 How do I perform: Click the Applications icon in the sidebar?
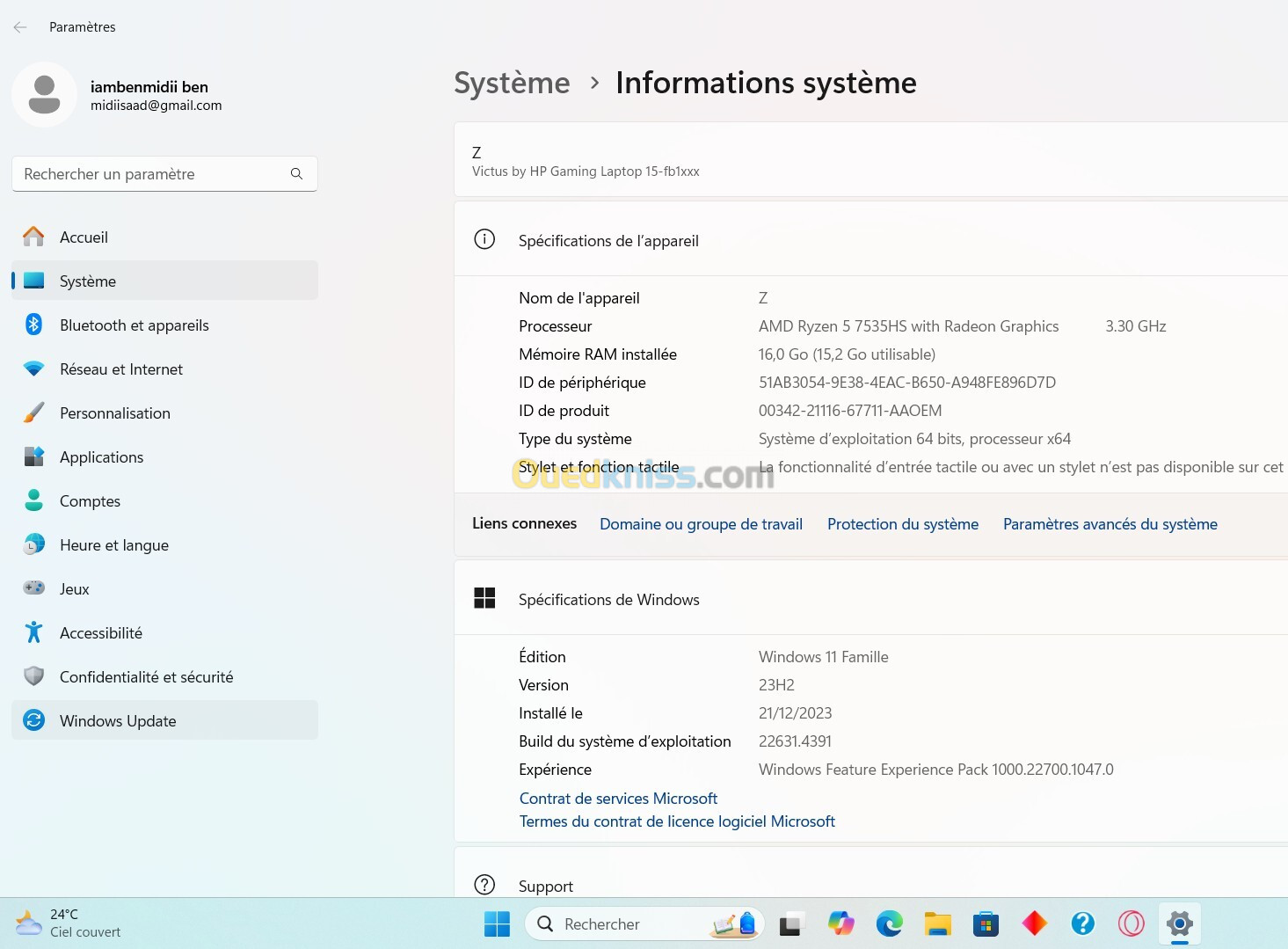pyautogui.click(x=33, y=456)
